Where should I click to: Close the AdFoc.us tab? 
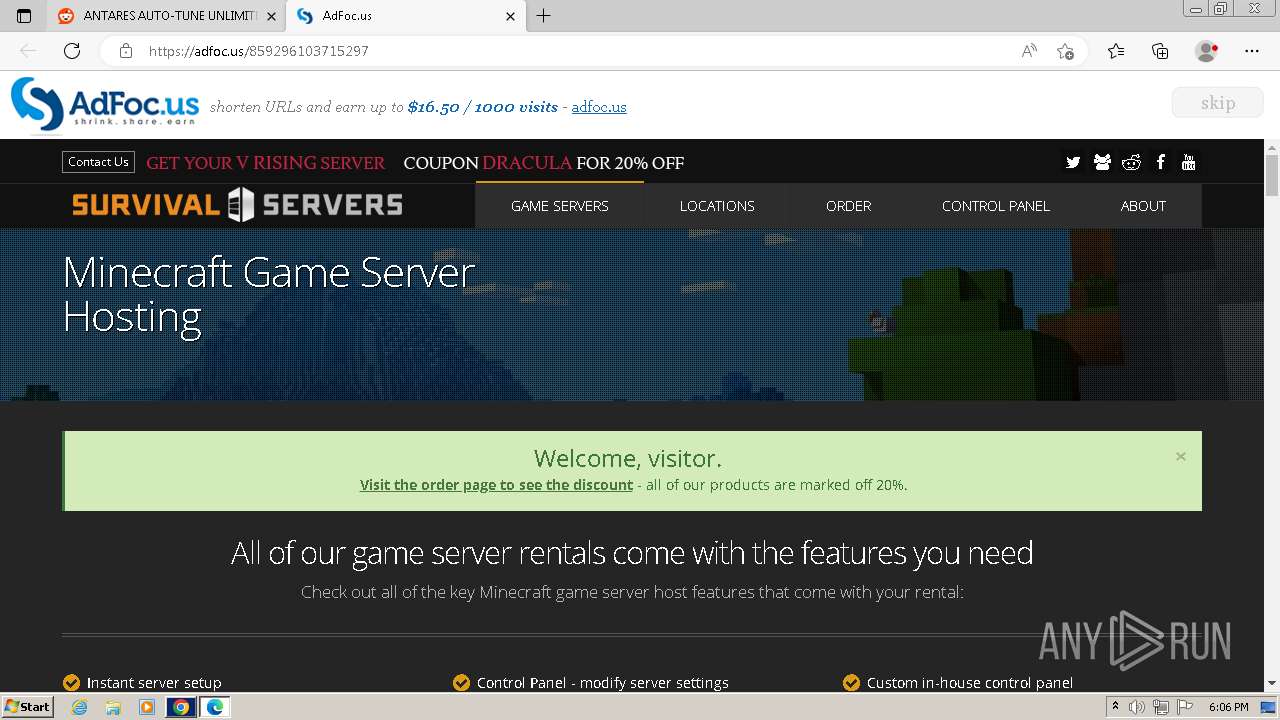[510, 16]
